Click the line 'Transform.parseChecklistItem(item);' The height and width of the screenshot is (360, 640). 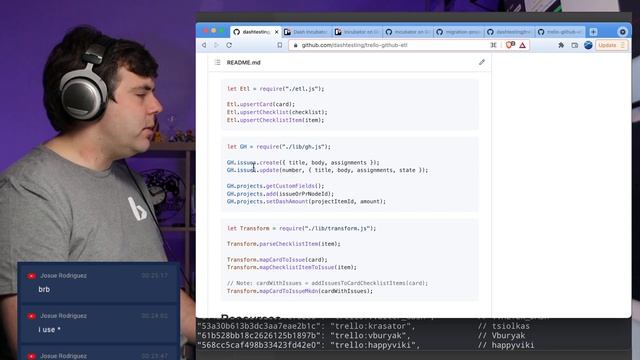tap(284, 244)
